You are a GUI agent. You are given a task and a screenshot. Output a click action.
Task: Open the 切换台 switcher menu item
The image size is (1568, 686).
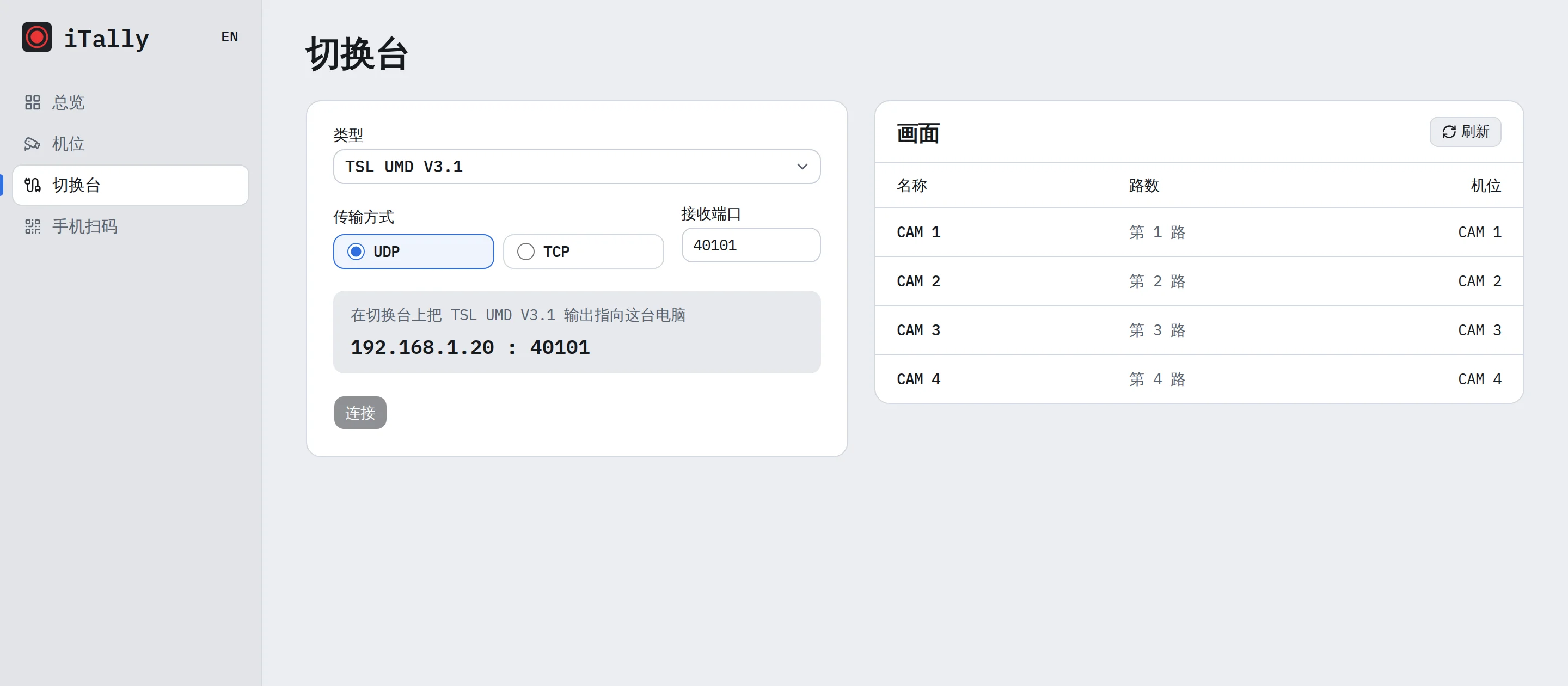tap(130, 185)
